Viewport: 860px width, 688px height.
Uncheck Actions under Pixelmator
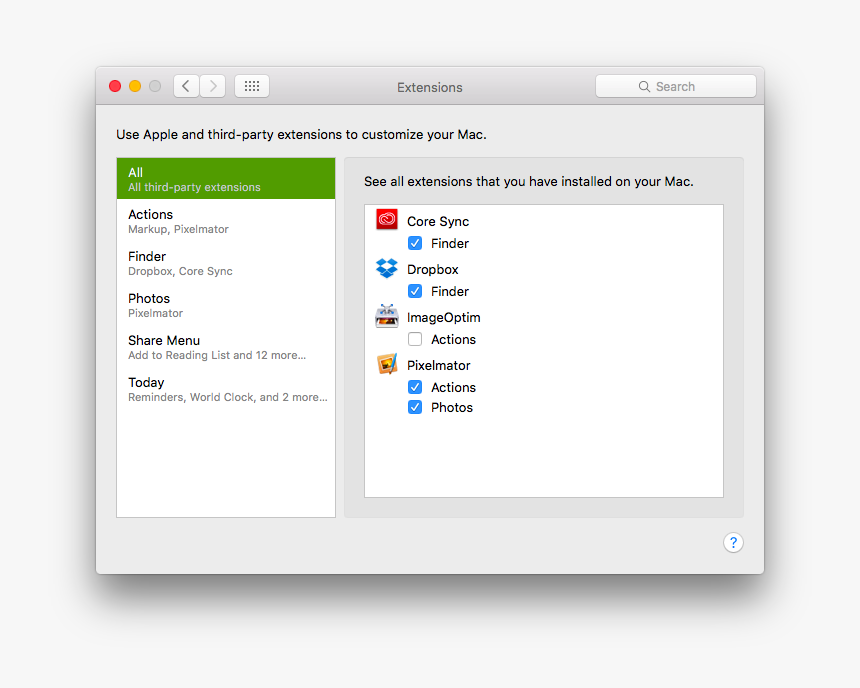coord(415,387)
